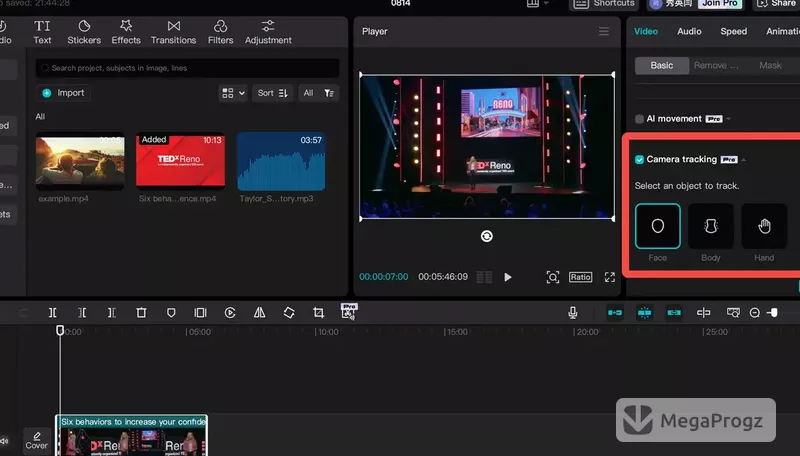Click the Cover button on the track
The height and width of the screenshot is (456, 800).
36,440
